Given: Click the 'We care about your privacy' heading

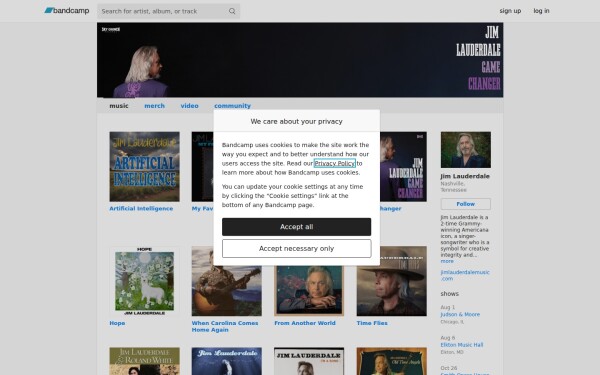Looking at the screenshot, I should [x=297, y=121].
